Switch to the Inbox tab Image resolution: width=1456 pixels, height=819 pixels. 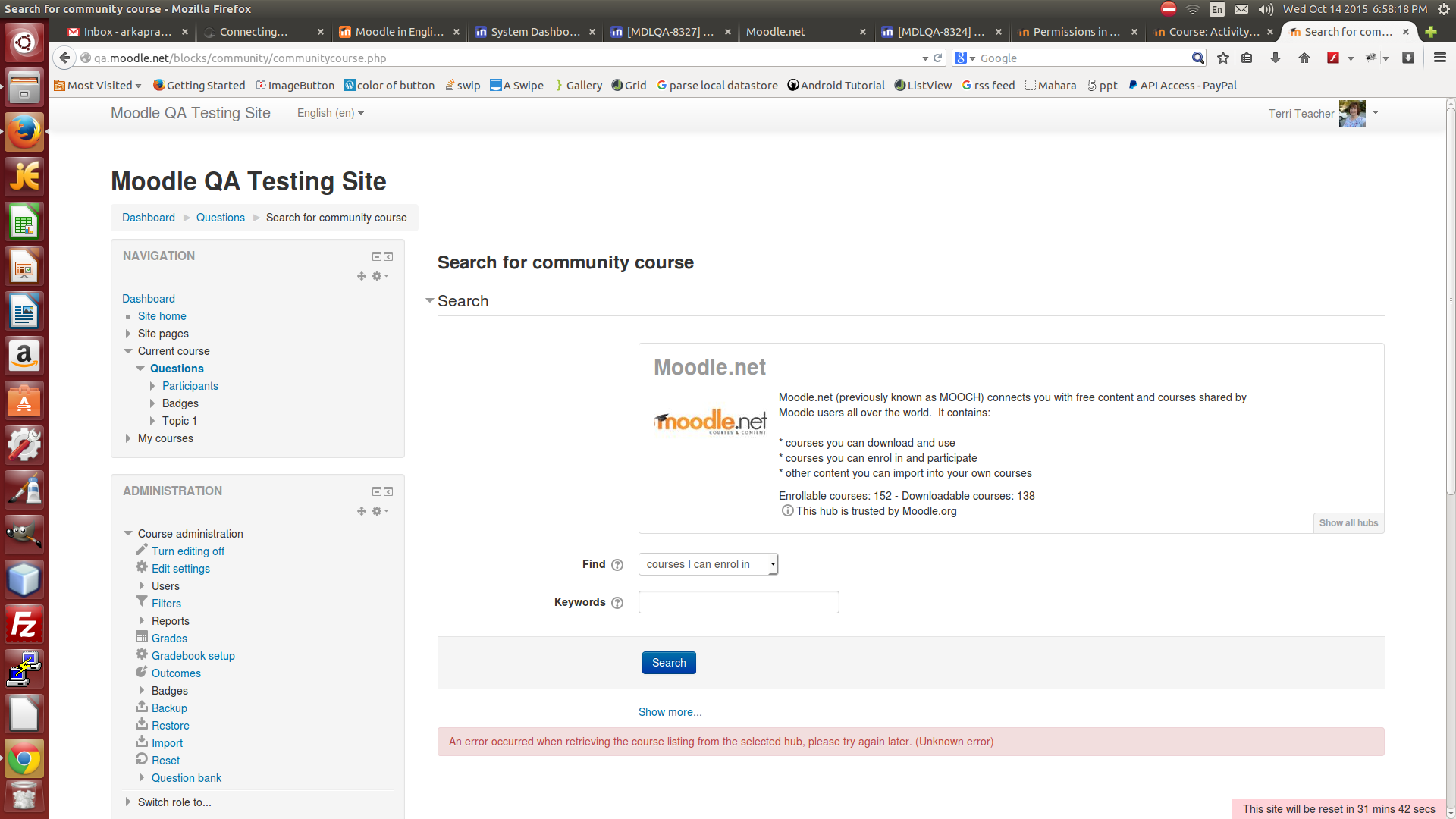point(127,32)
